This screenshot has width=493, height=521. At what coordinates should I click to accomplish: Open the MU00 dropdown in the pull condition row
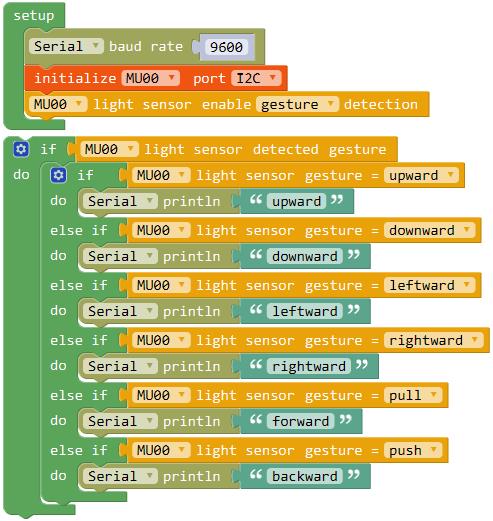coord(161,395)
